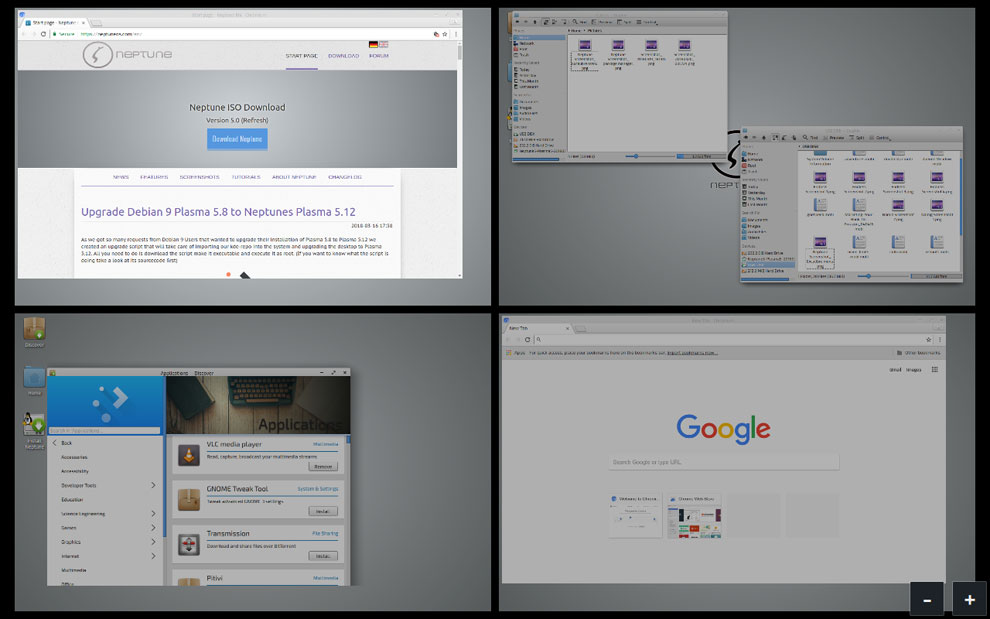The image size is (990, 619).
Task: Select Yesterday in front Dolphin places panel
Action: click(x=756, y=193)
